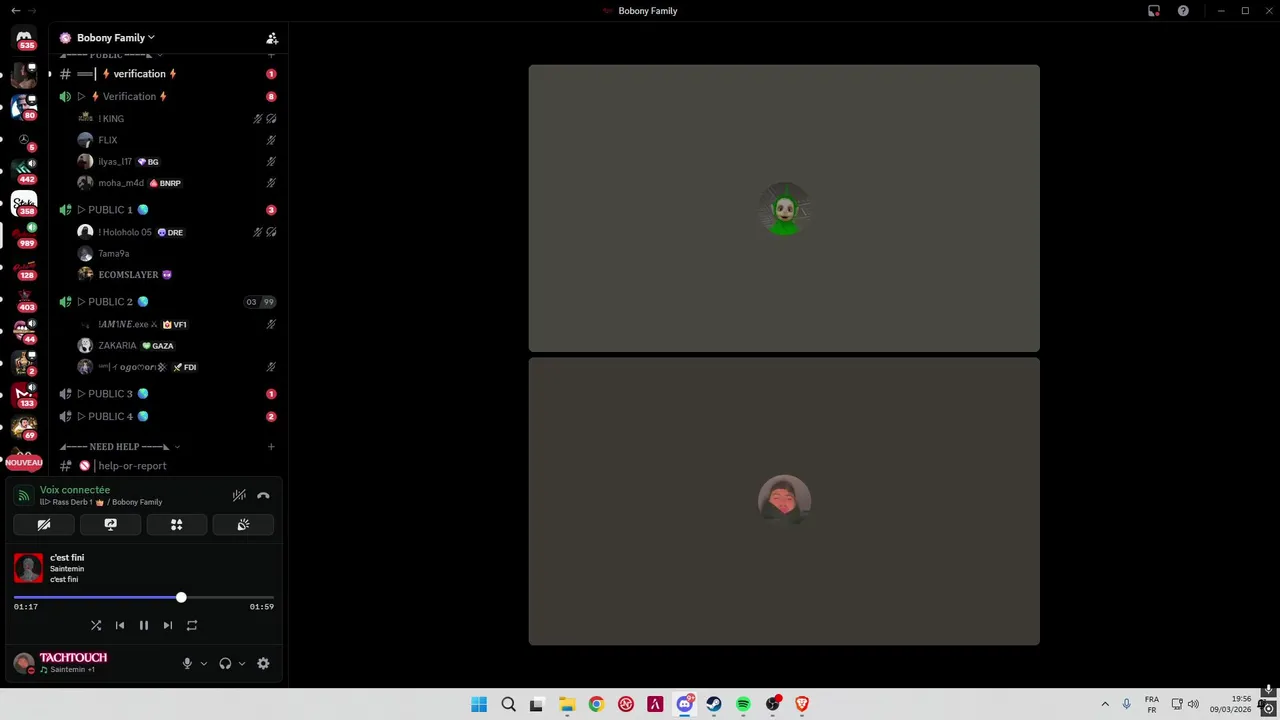The width and height of the screenshot is (1280, 720).
Task: Open the server icon with badge 80
Action: click(24, 106)
